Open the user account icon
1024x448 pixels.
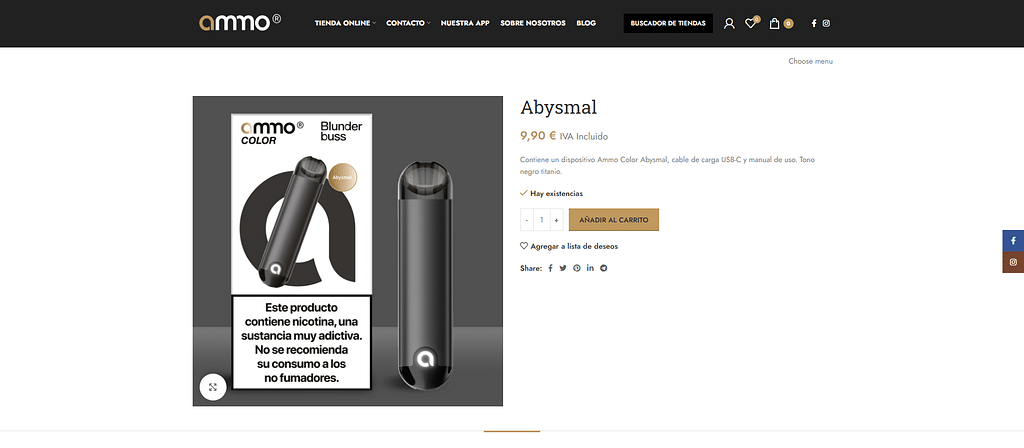[729, 24]
